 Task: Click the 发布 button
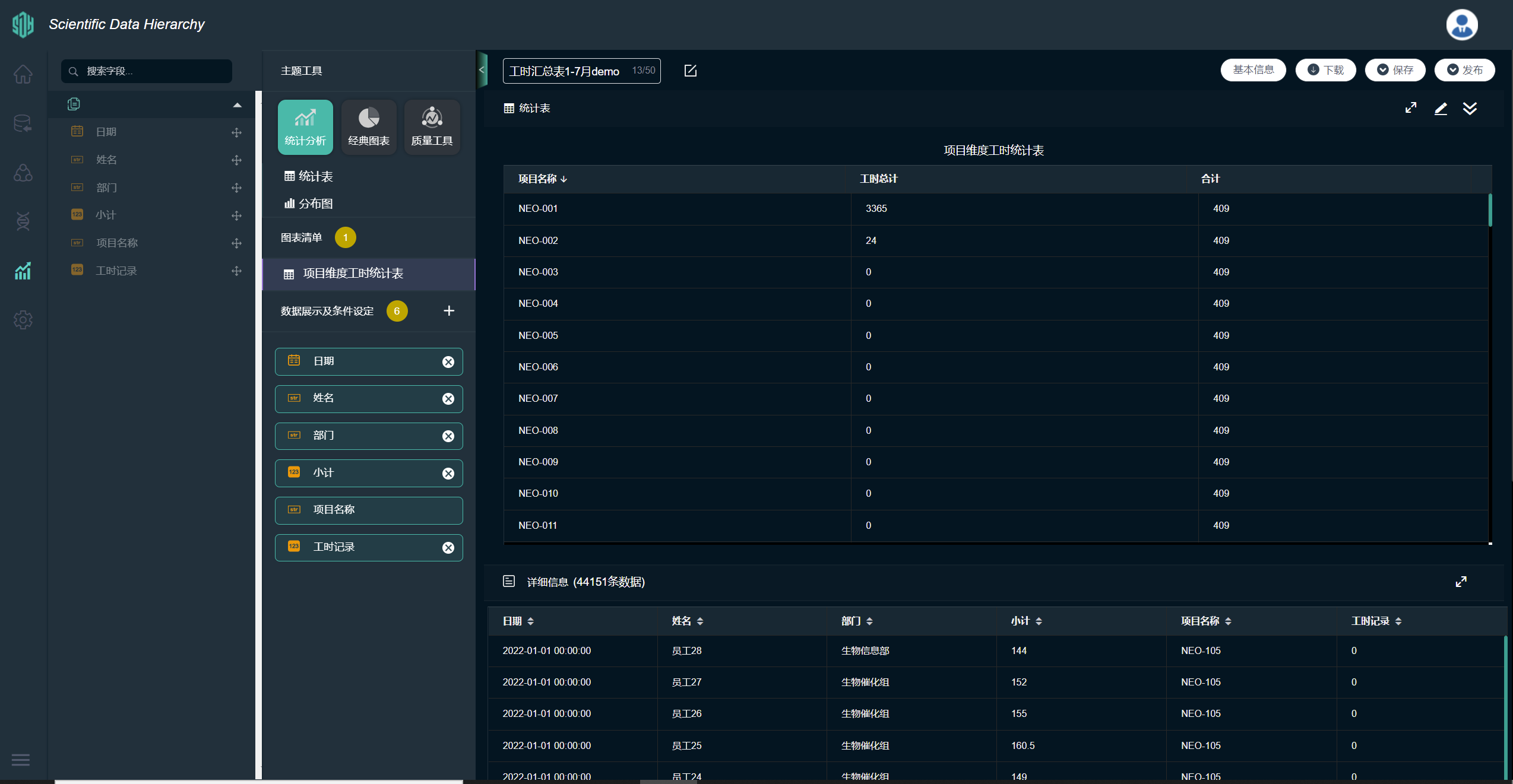tap(1464, 70)
